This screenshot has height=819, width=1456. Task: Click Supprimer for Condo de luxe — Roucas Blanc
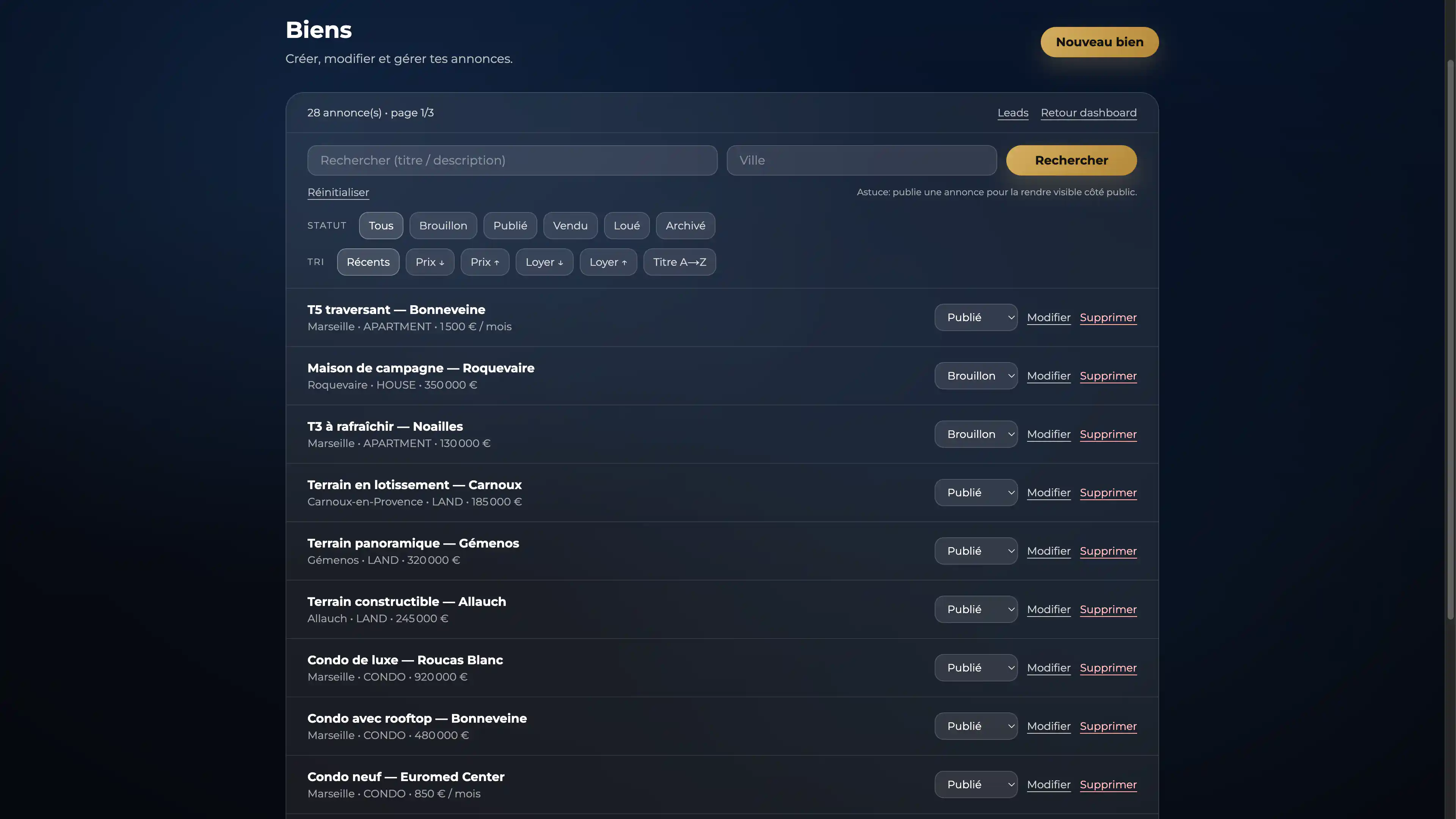(x=1108, y=667)
